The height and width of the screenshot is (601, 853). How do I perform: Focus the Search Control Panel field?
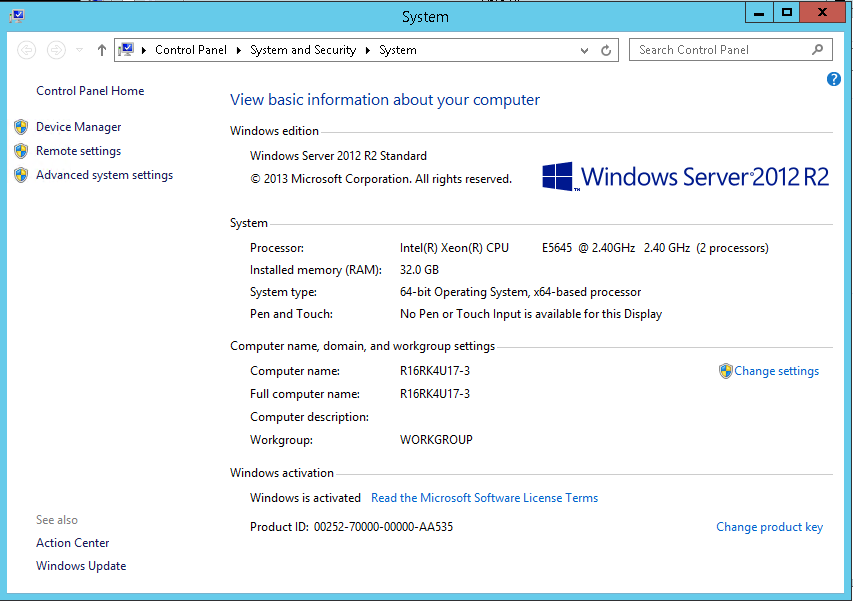click(x=720, y=50)
